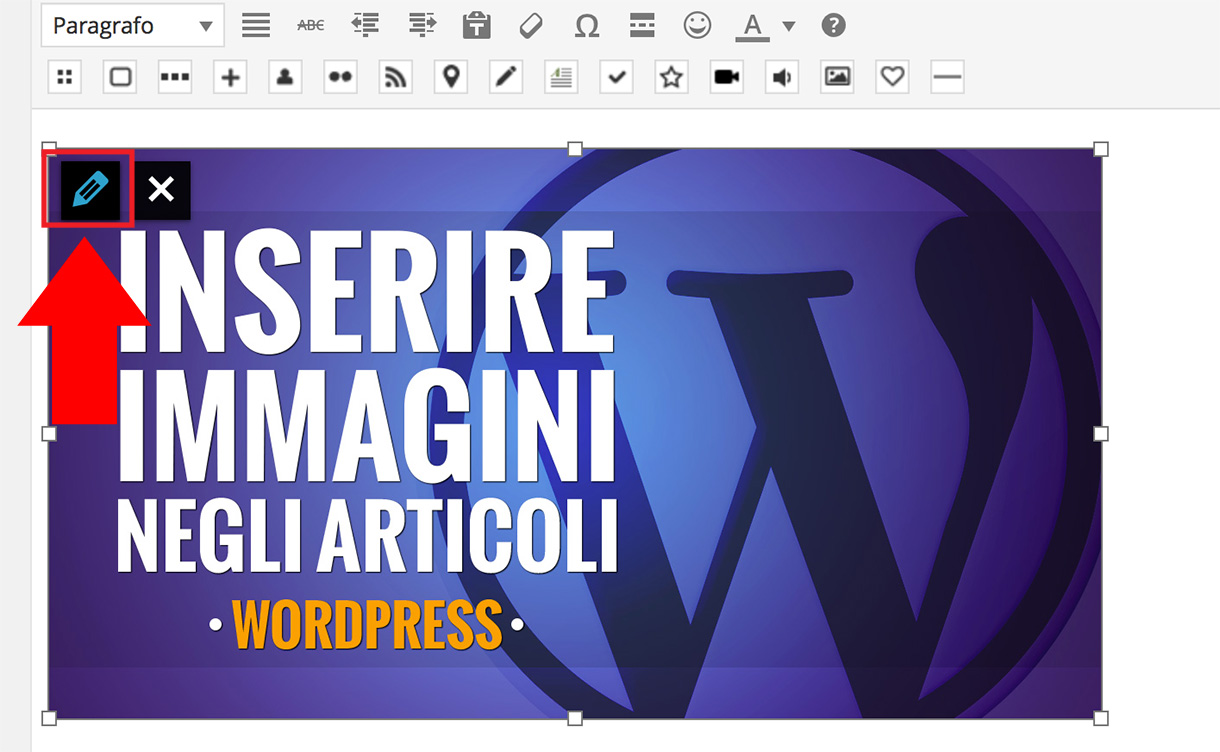Click the bottom-center image resize handle
The width and height of the screenshot is (1220, 752).
coord(575,718)
